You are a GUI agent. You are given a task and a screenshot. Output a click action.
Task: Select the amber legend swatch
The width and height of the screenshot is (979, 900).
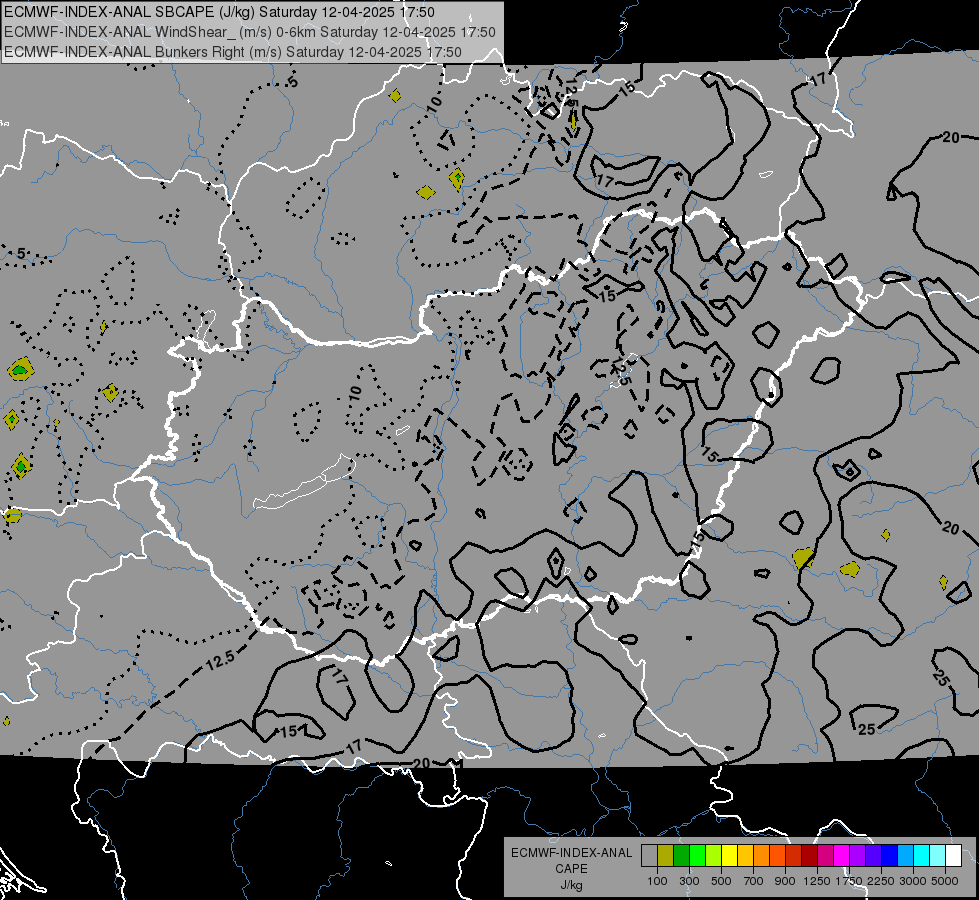coord(746,855)
